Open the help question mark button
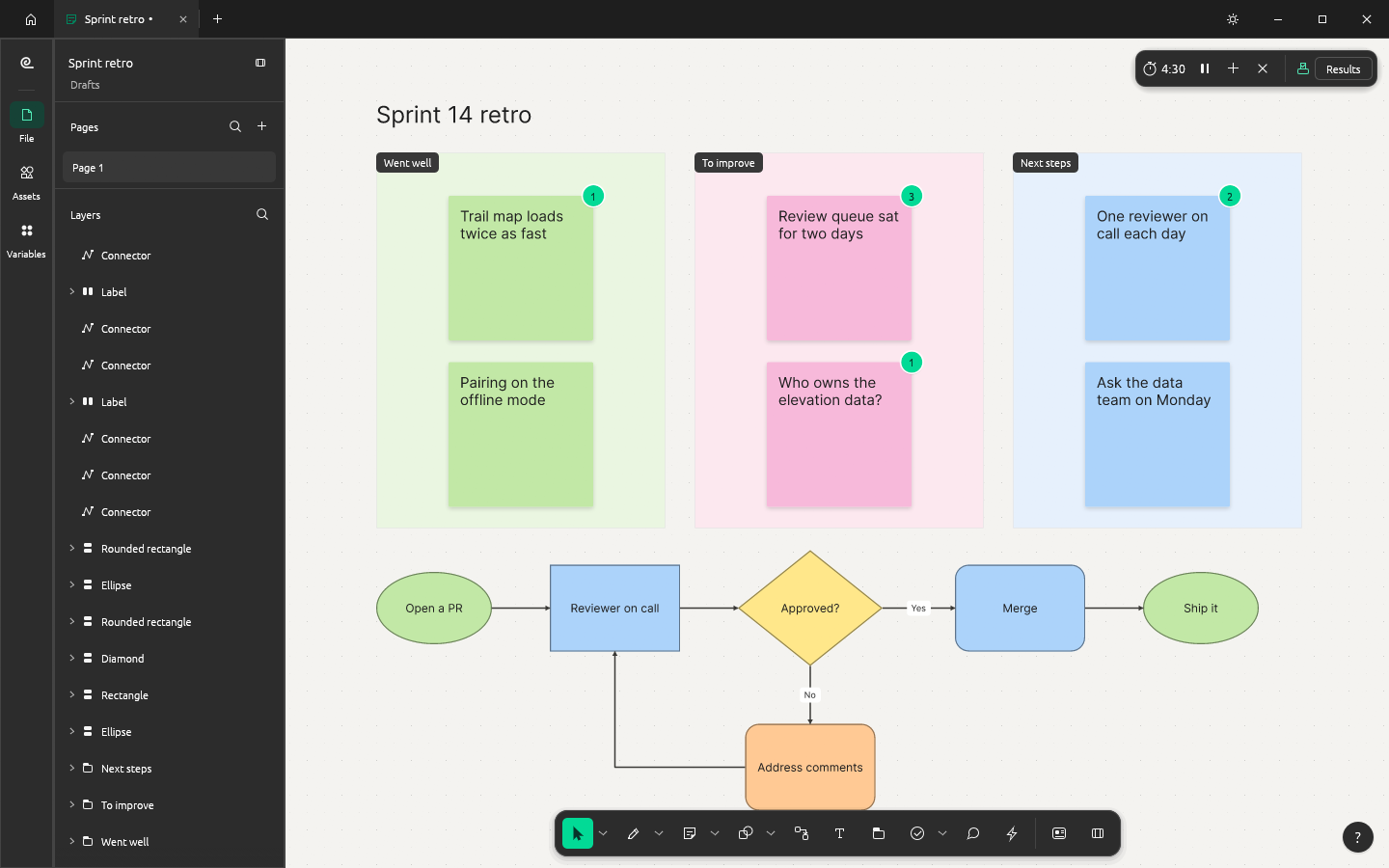Image resolution: width=1389 pixels, height=868 pixels. pyautogui.click(x=1357, y=837)
